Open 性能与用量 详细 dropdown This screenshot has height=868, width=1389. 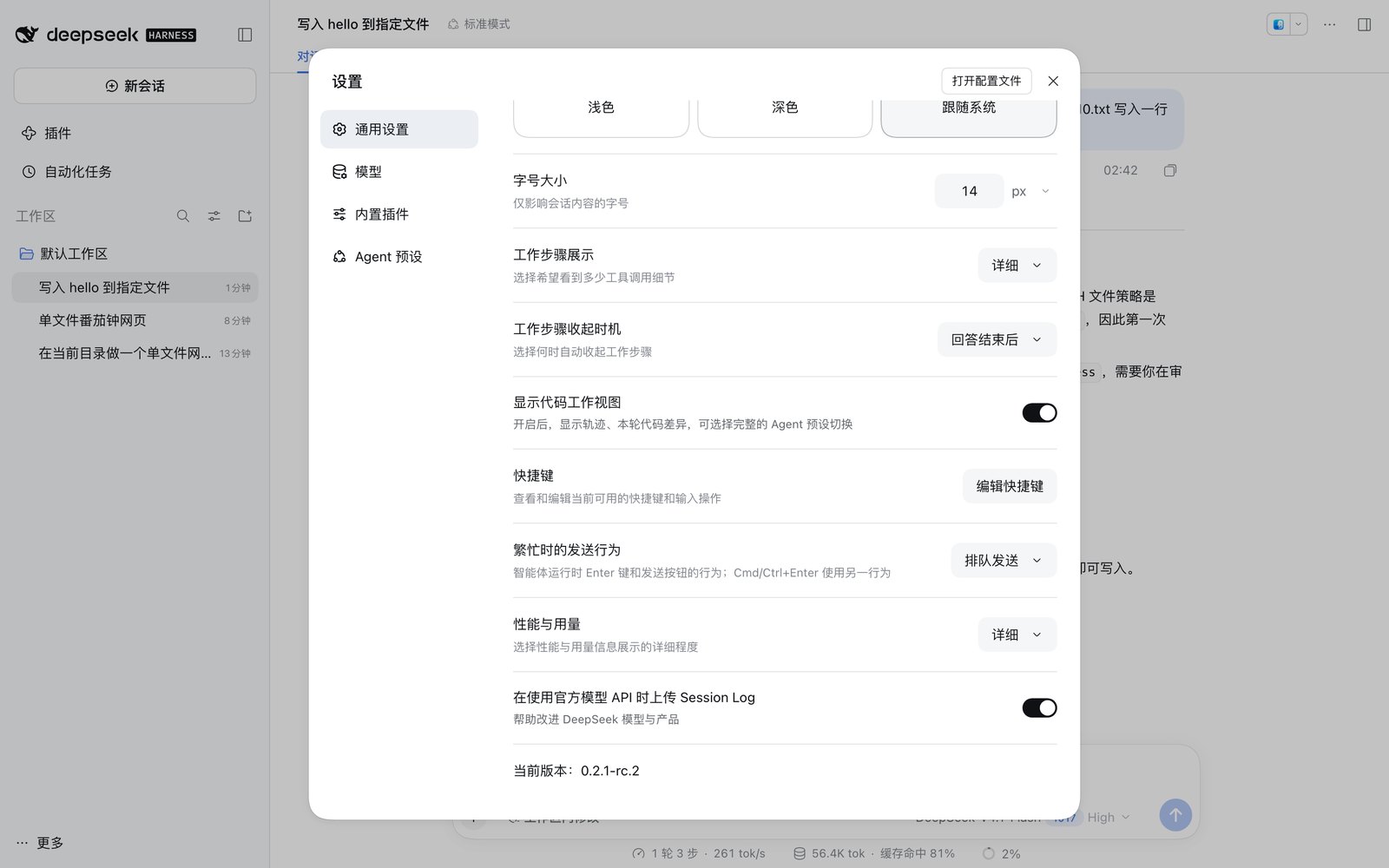tap(1017, 635)
